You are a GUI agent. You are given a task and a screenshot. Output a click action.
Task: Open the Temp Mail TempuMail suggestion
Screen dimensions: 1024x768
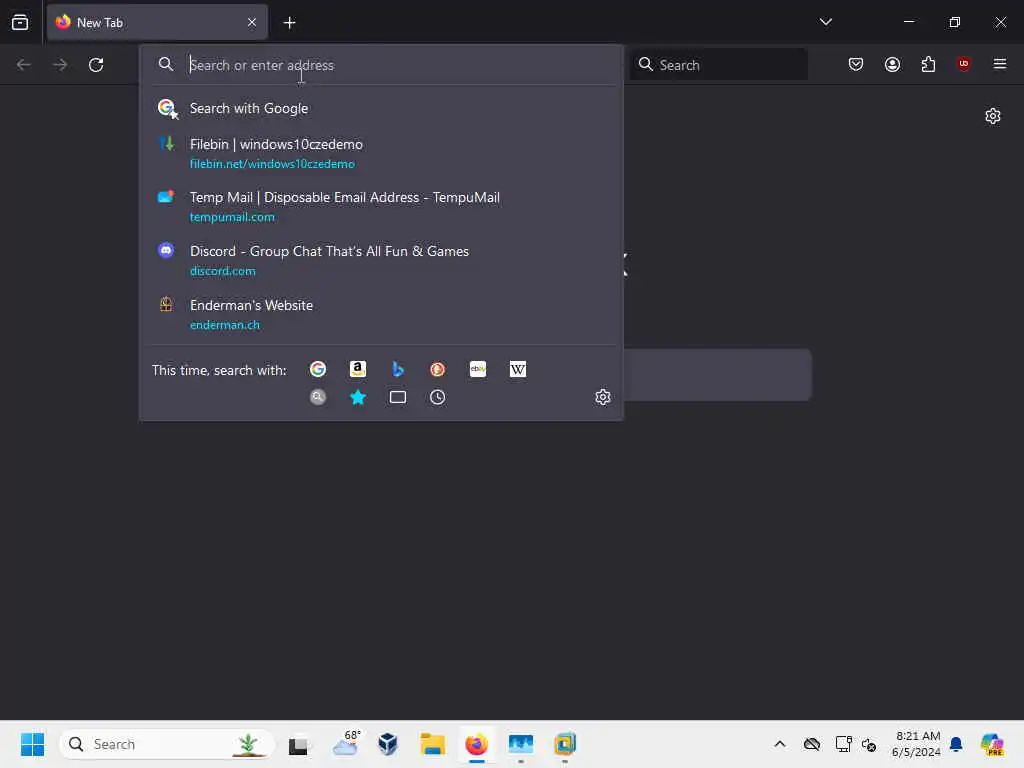point(381,206)
